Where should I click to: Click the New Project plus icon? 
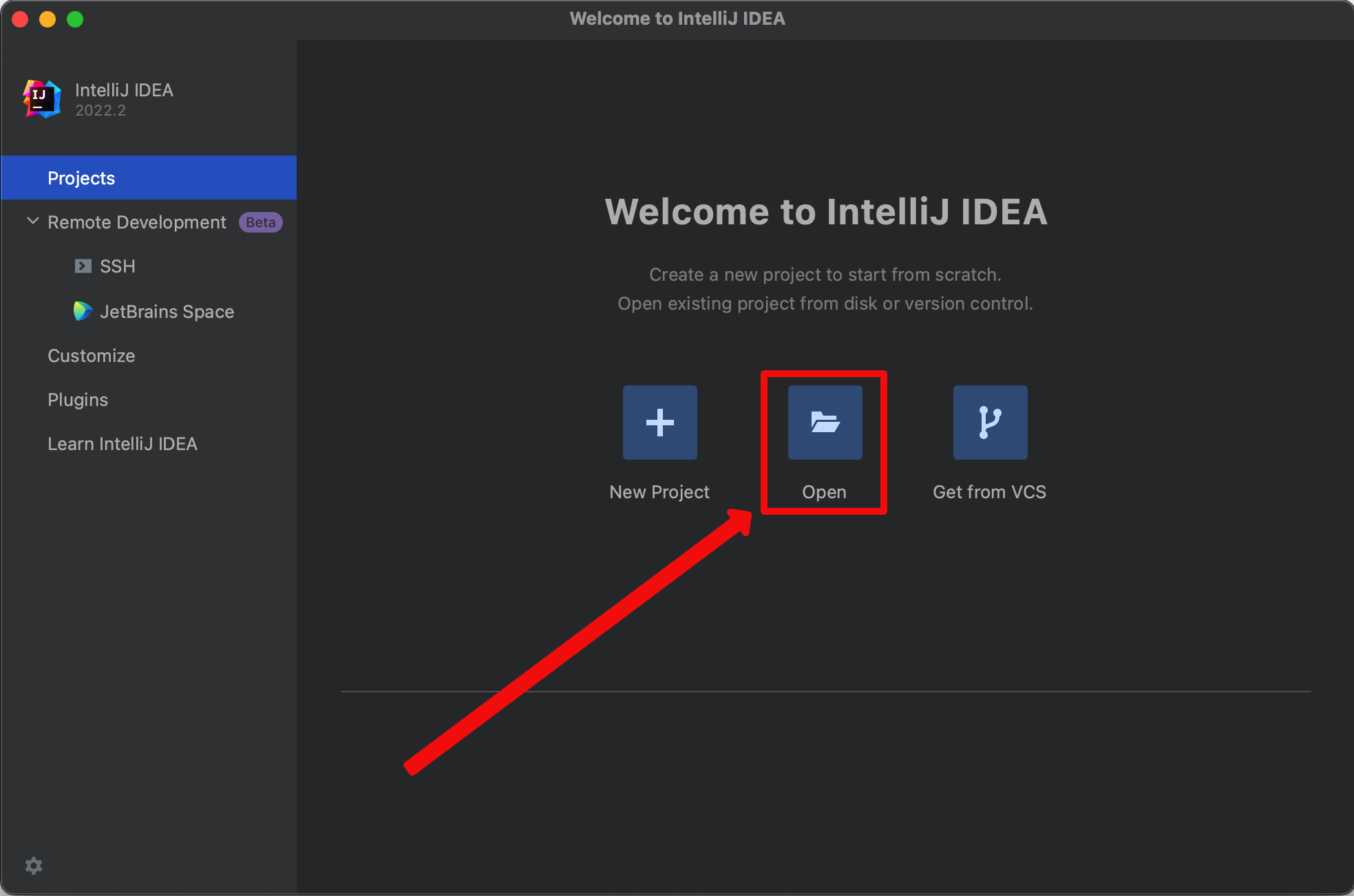[659, 422]
